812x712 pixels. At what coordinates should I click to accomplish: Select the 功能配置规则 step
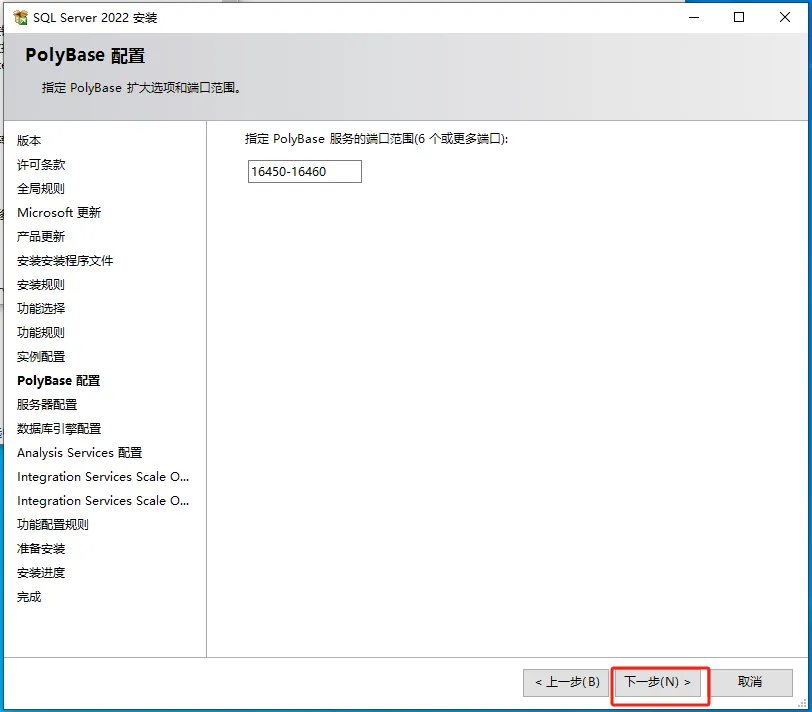click(53, 525)
